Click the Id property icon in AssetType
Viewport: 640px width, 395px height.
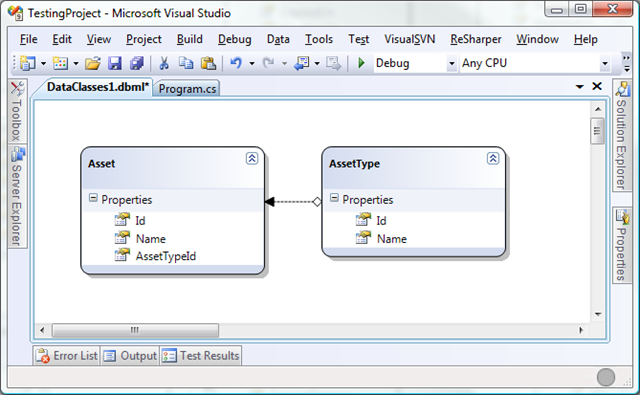coord(363,220)
